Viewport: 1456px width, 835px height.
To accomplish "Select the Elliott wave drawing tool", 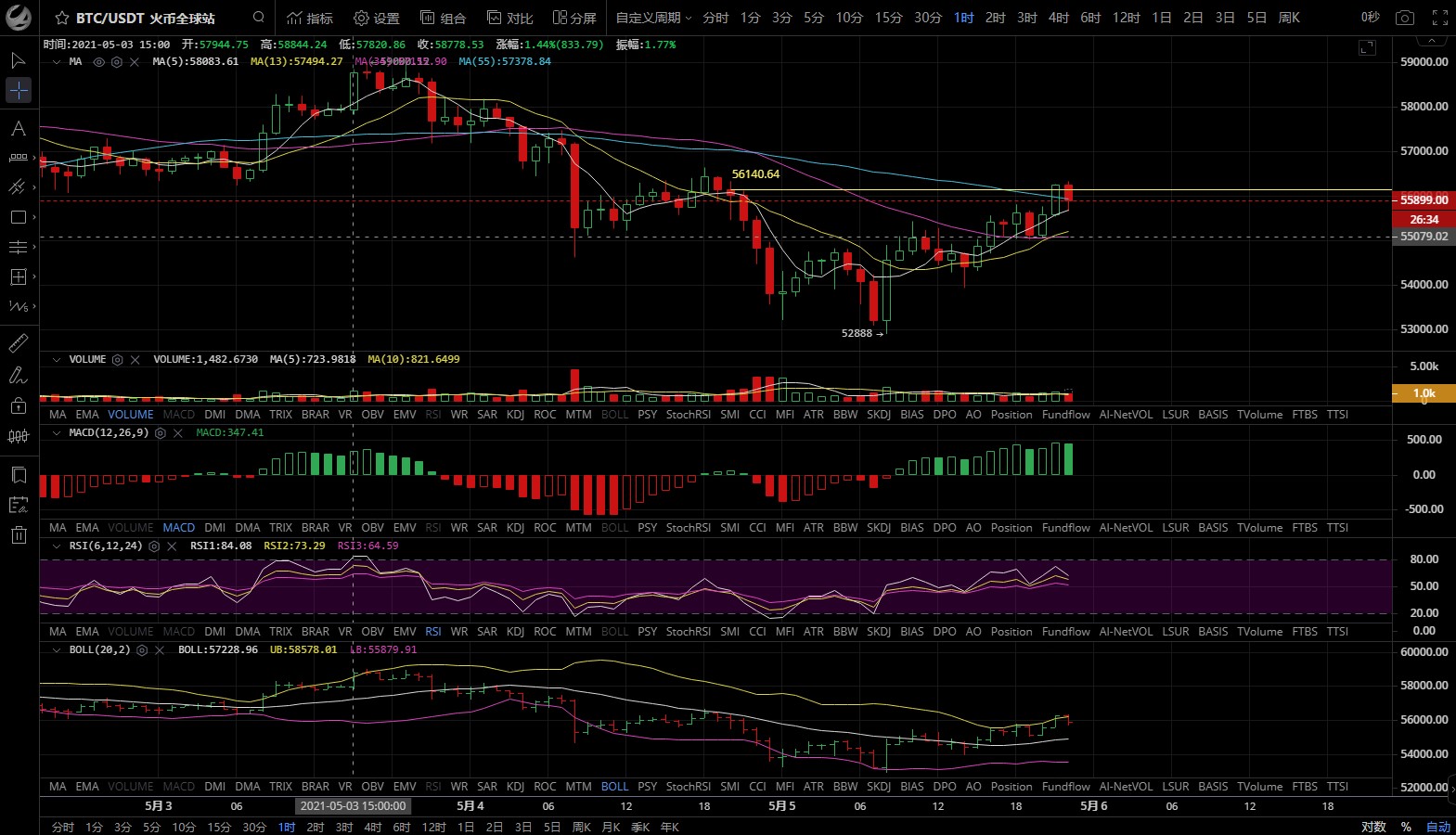I will [x=18, y=306].
